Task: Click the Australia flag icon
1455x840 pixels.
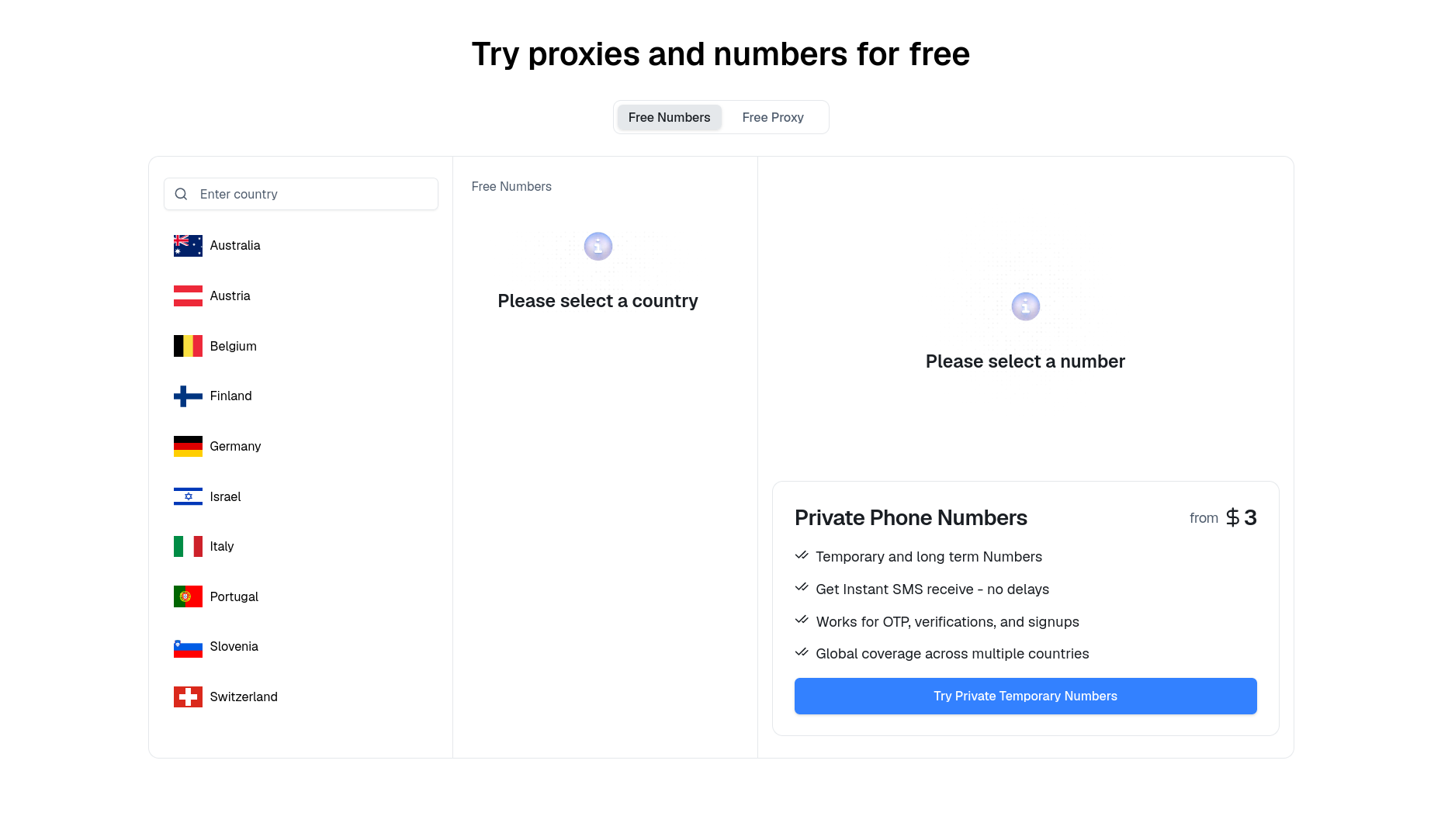Action: point(188,246)
